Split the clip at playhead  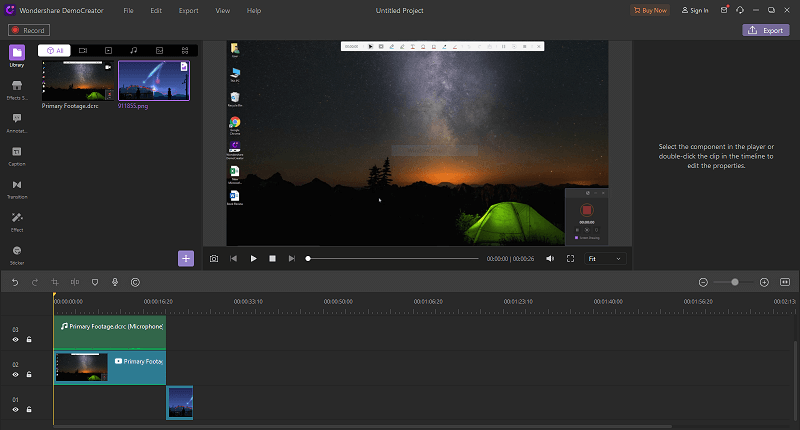pyautogui.click(x=75, y=282)
